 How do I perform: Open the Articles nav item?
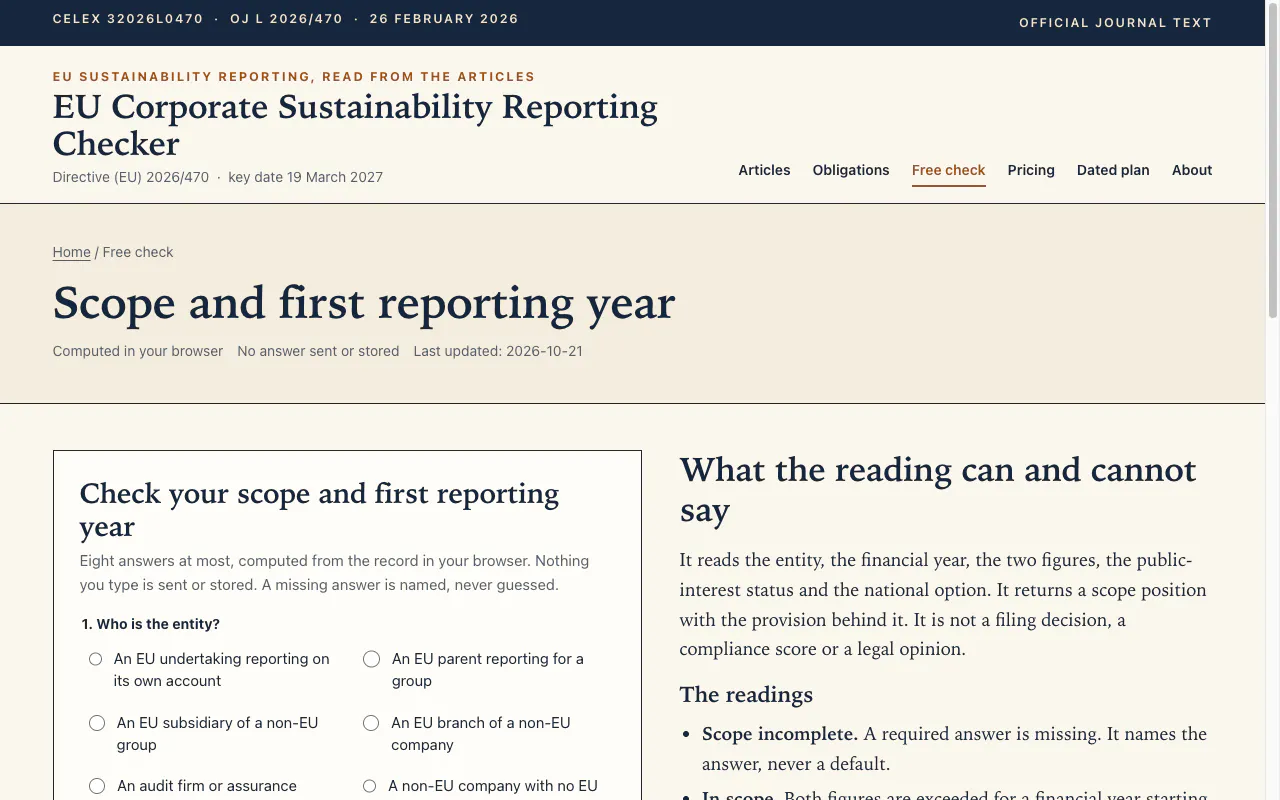pos(764,170)
